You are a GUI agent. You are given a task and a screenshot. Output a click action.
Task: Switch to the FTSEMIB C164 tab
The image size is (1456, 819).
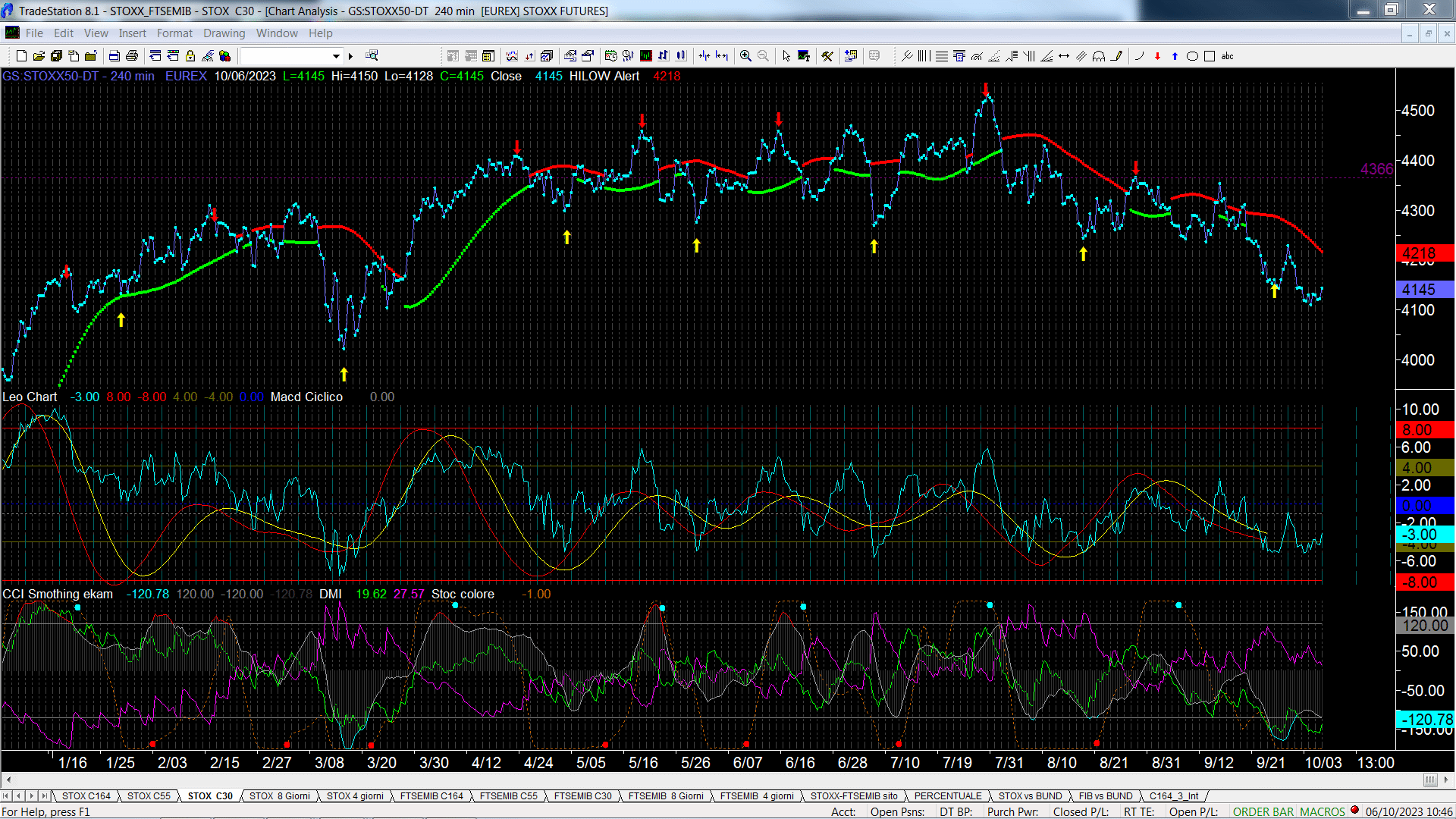click(x=431, y=796)
